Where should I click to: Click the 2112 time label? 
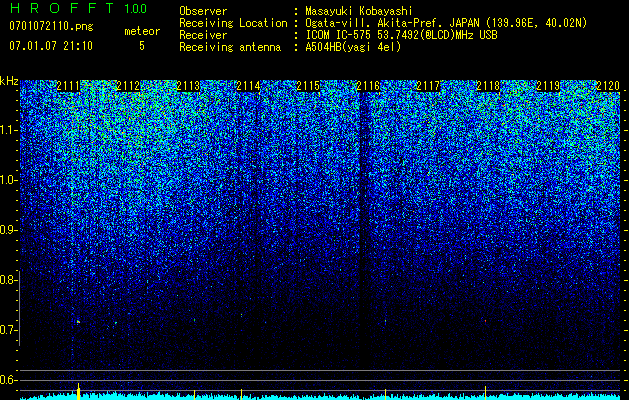128,86
